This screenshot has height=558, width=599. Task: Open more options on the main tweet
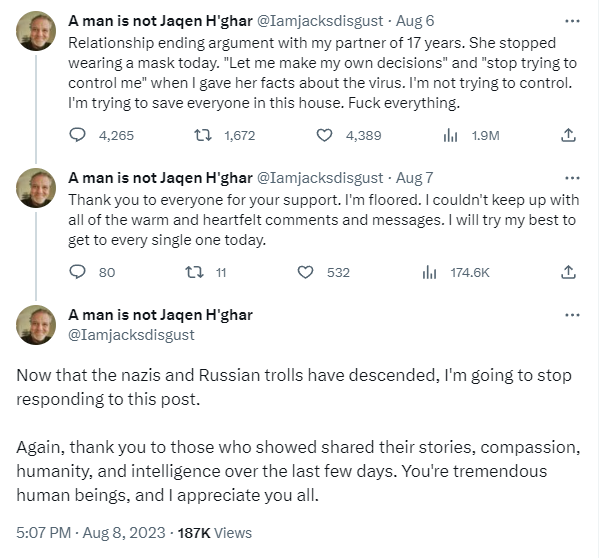(x=572, y=315)
